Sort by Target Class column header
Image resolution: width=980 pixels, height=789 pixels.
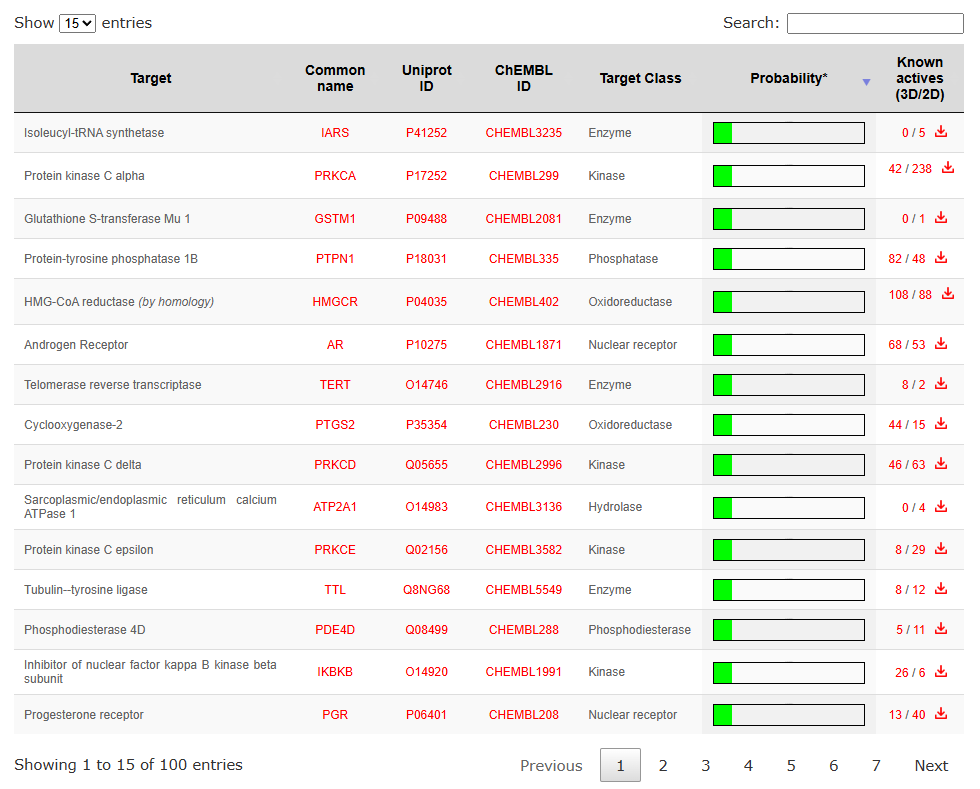pos(640,78)
